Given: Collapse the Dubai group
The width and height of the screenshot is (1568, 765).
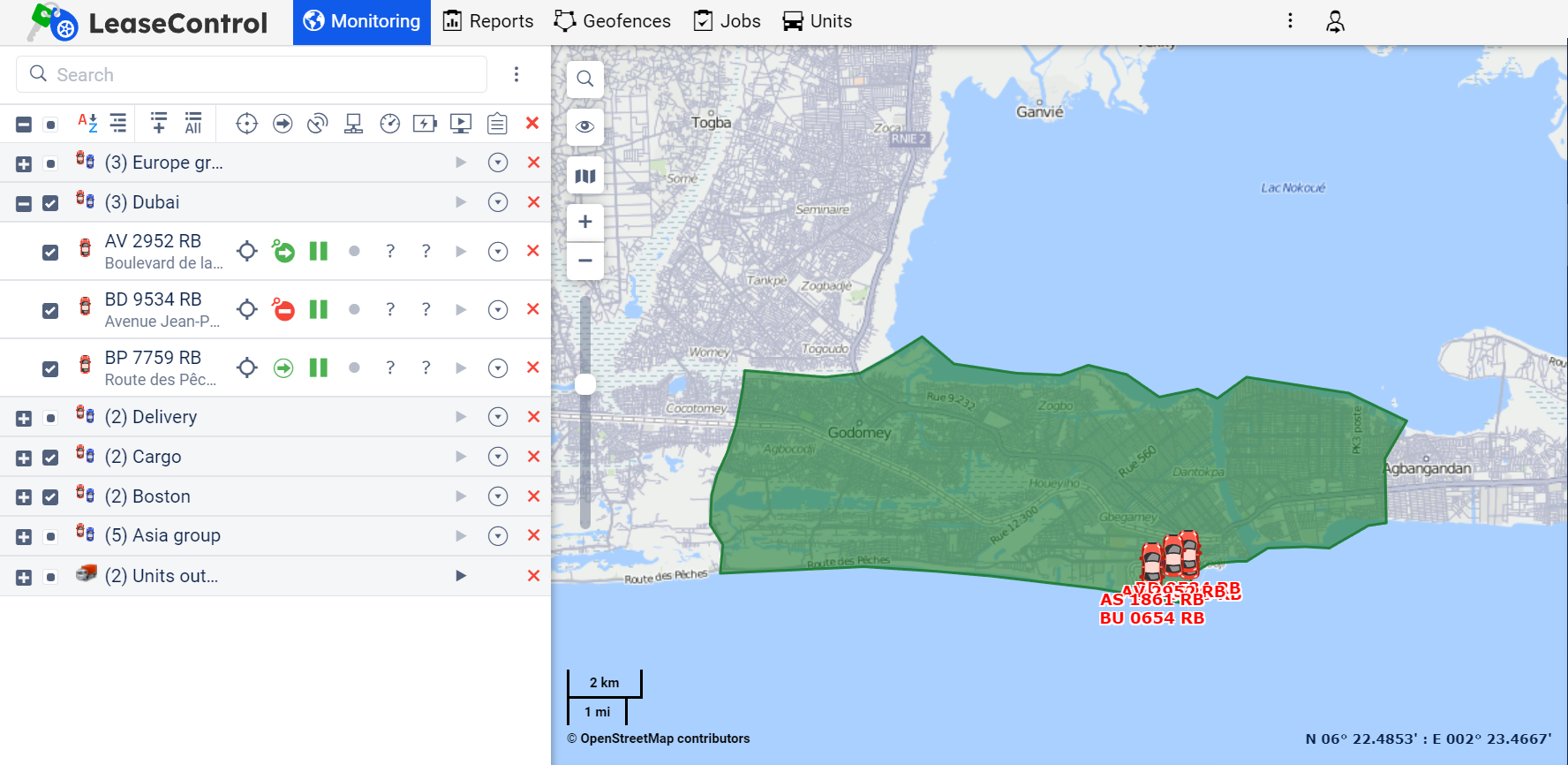Looking at the screenshot, I should tap(24, 203).
